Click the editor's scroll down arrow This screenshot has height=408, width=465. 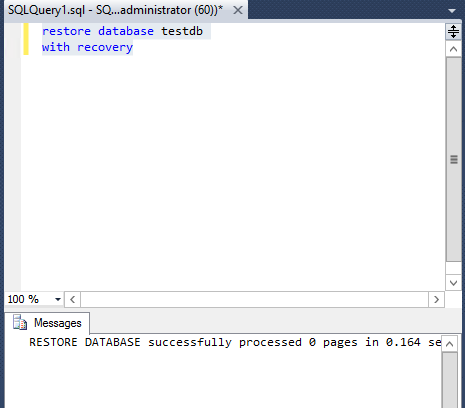pos(453,283)
